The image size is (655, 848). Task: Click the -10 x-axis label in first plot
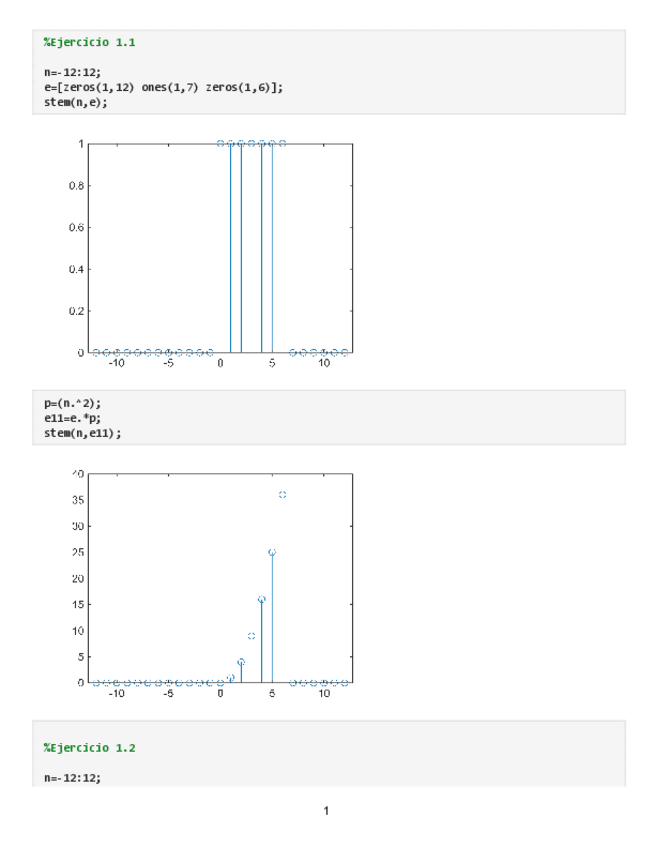pos(116,363)
